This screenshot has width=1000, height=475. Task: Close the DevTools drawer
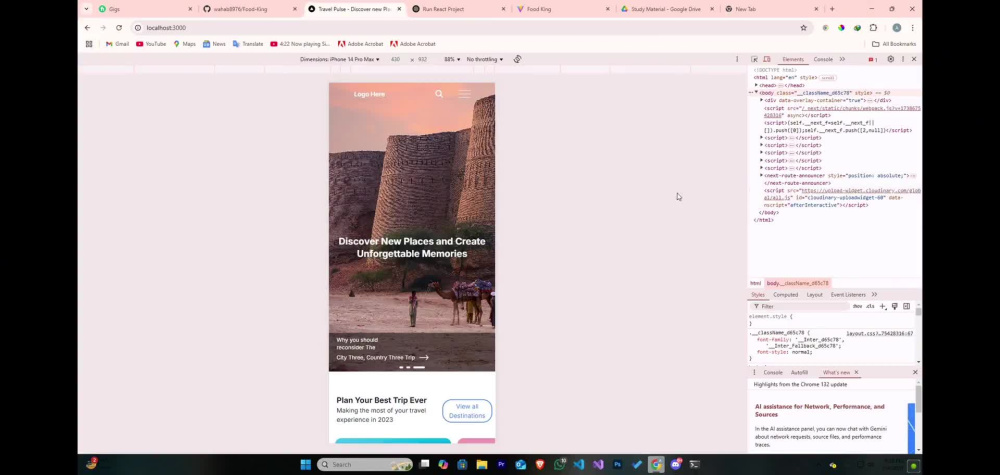click(x=915, y=372)
